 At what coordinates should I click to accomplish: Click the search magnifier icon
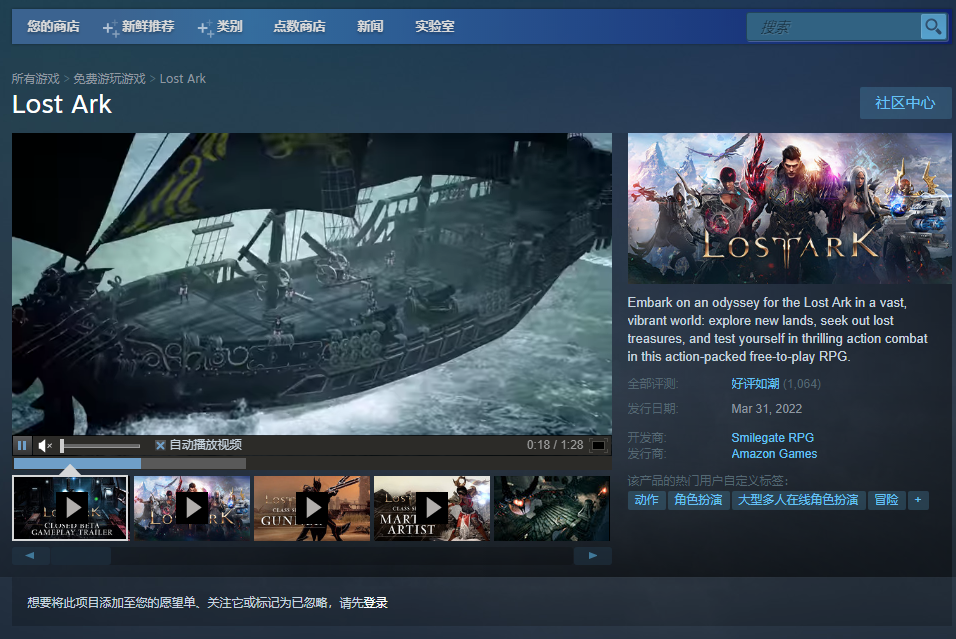(x=933, y=26)
